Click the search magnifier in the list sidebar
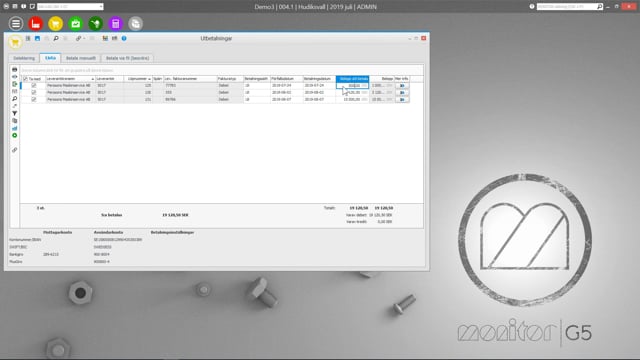640x360 pixels. click(x=15, y=99)
